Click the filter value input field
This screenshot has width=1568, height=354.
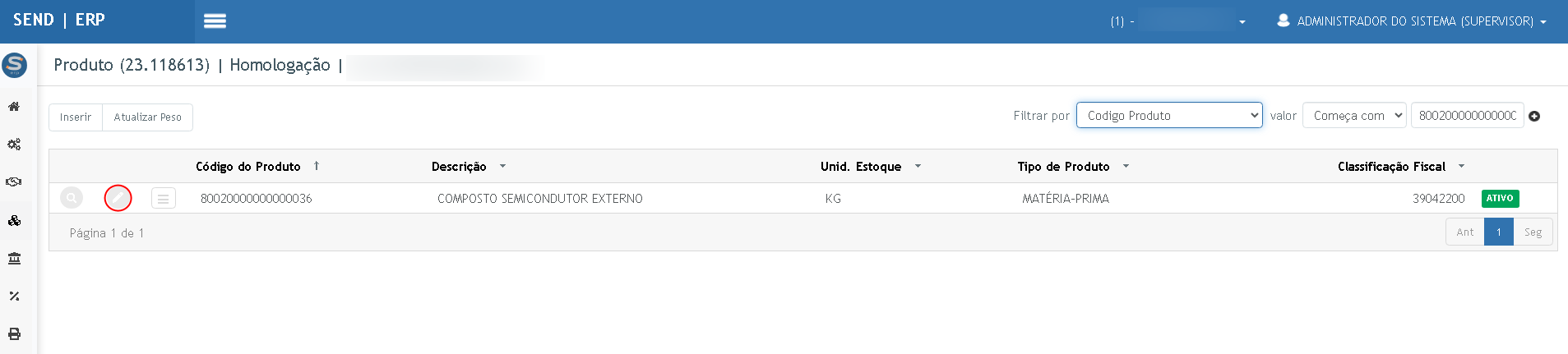tap(1467, 116)
